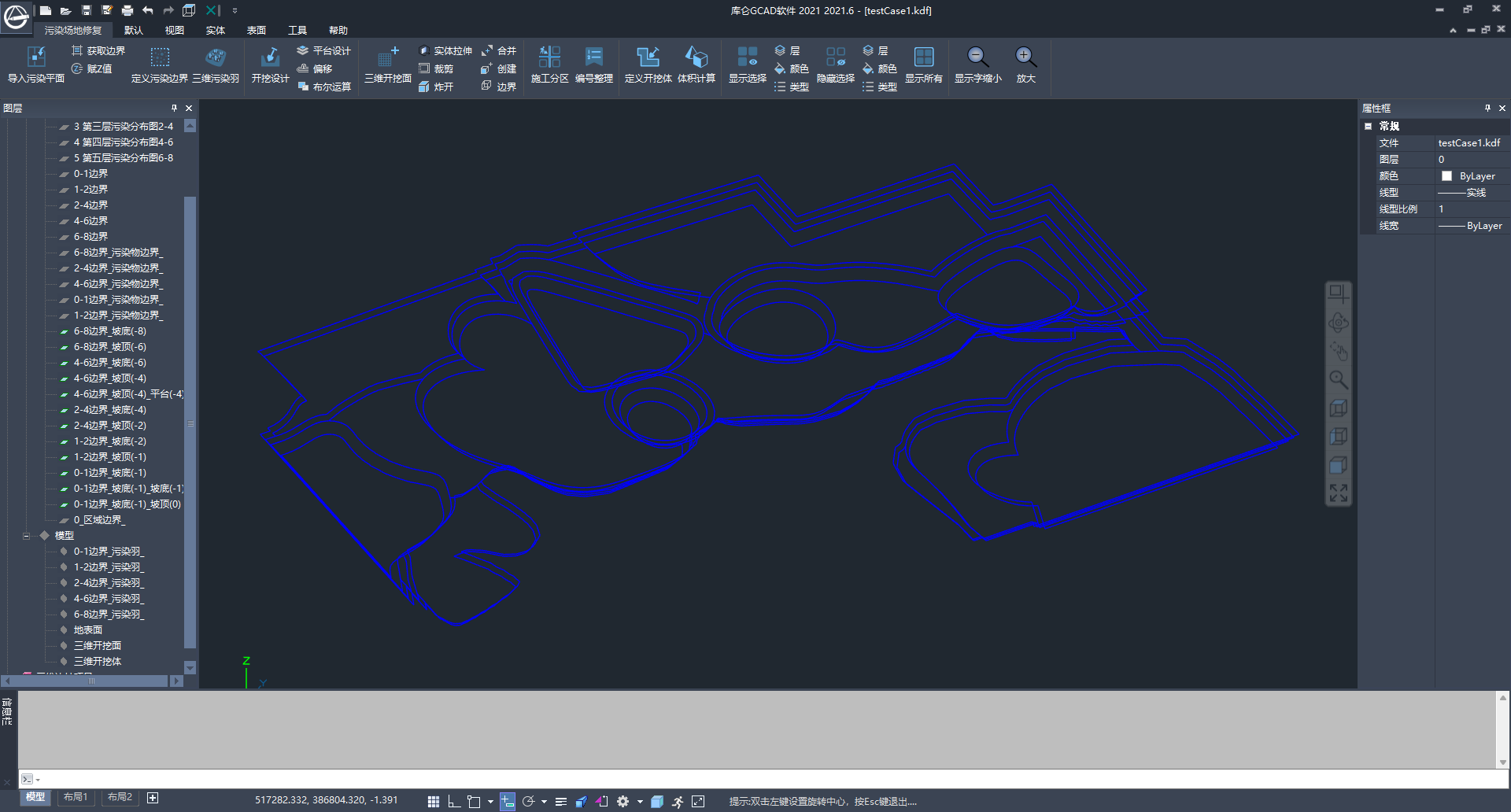Click the 放大 zoom-in magnifier icon

1025,57
